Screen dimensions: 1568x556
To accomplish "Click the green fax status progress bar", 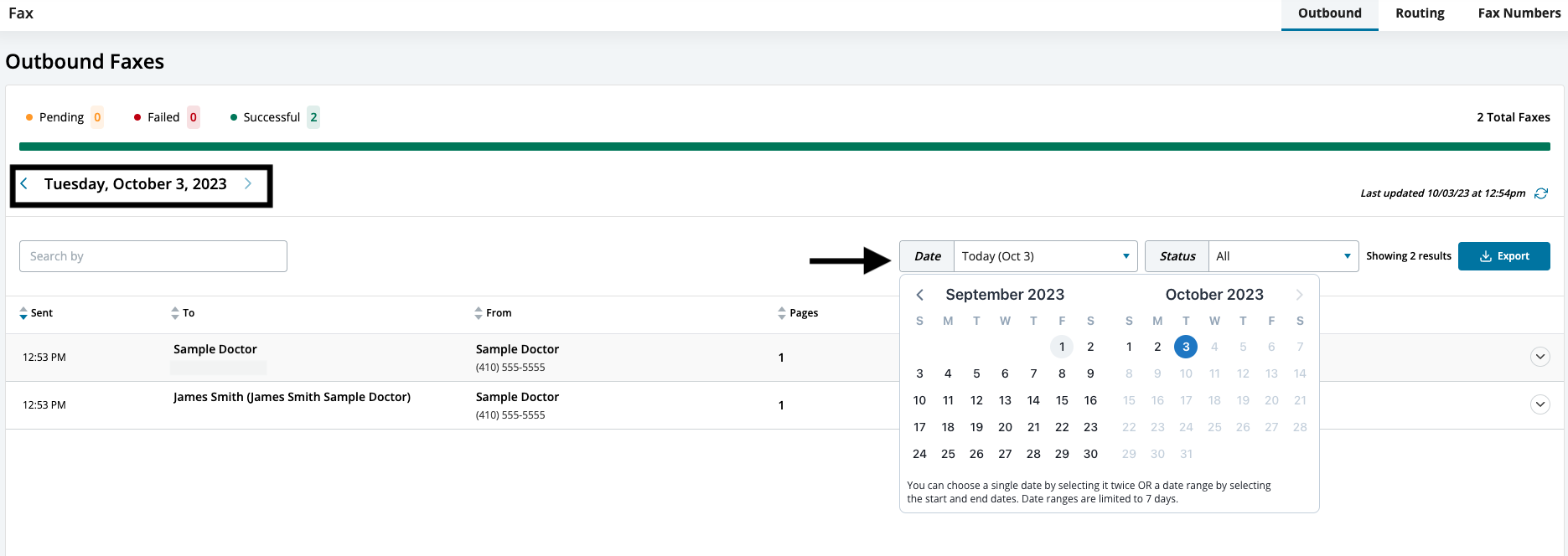I will point(784,147).
